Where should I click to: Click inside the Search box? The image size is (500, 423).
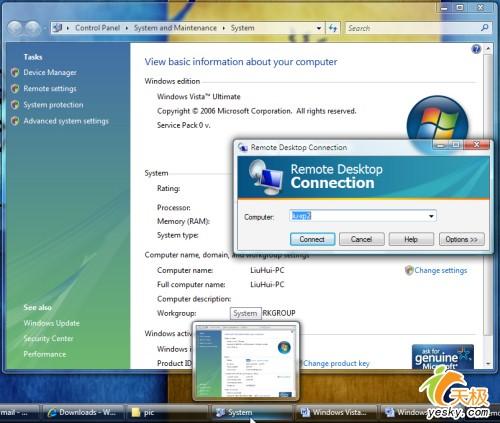coord(412,28)
